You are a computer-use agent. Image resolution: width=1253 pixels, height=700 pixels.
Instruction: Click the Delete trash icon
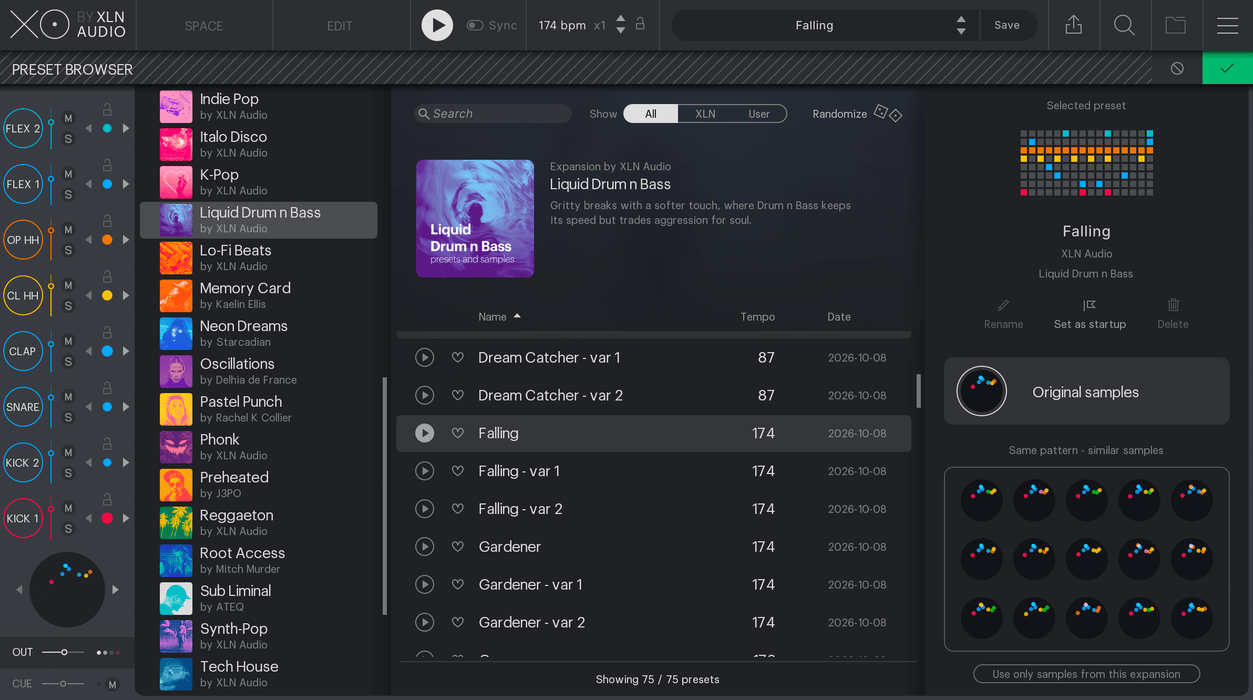(x=1173, y=305)
